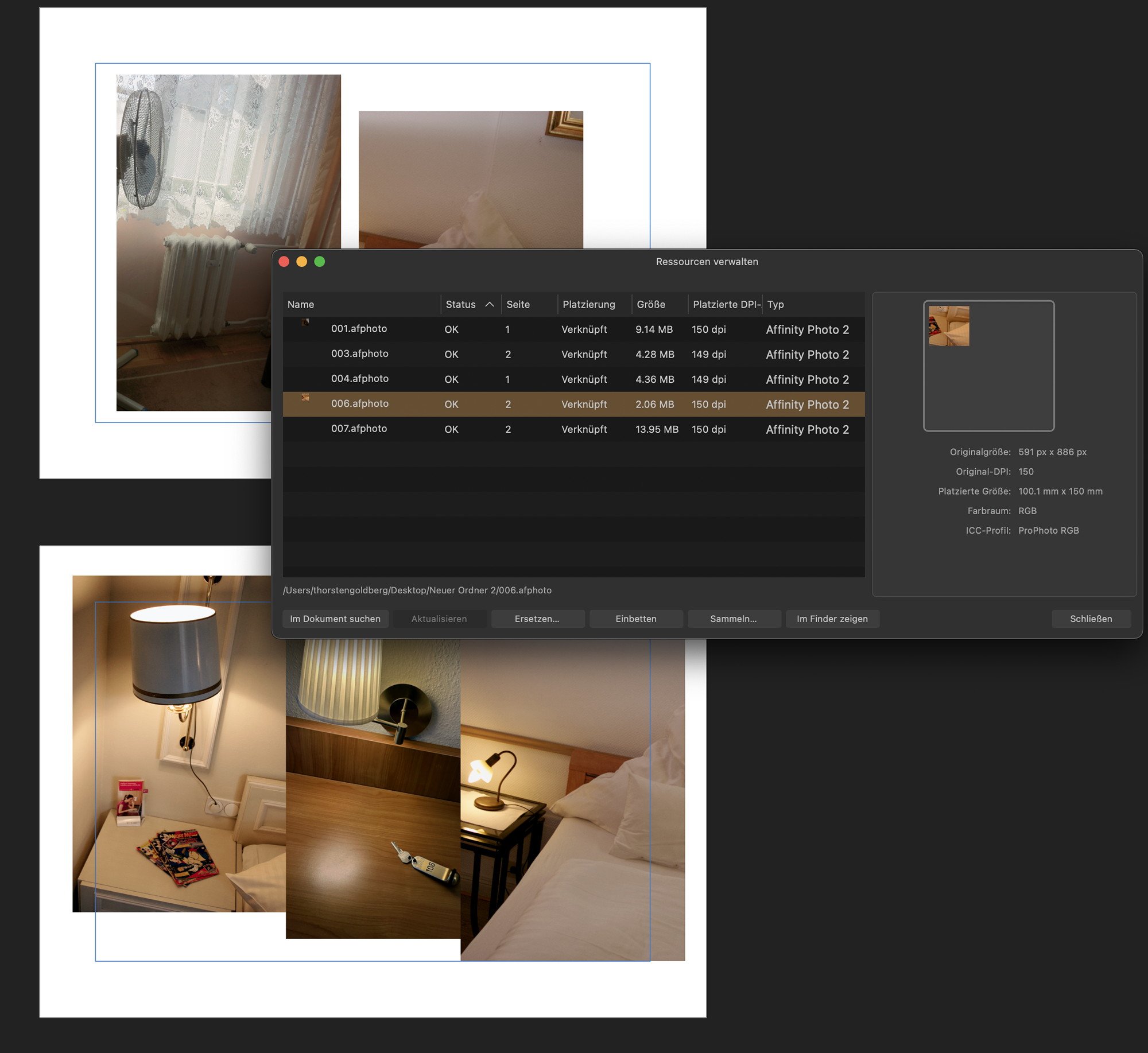This screenshot has width=1148, height=1053.
Task: Select the room key on desk photo
Action: (x=373, y=789)
